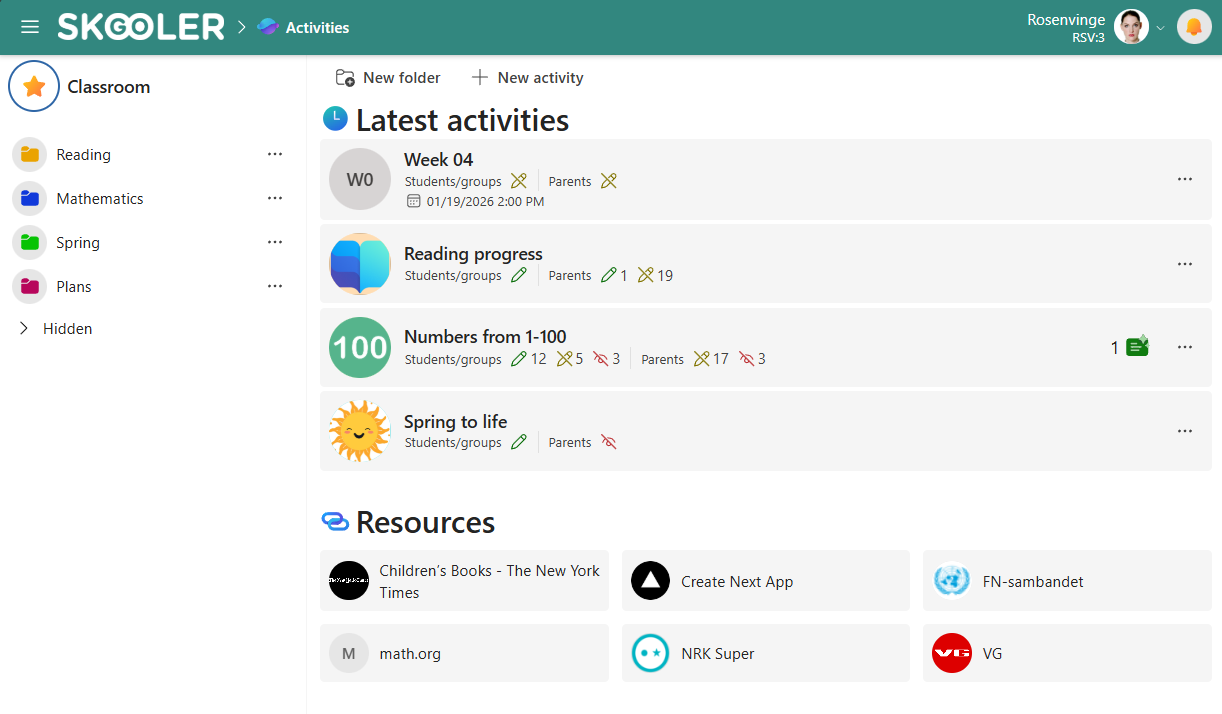Click Week 04 Parents no-edit pencil icon

pos(609,181)
